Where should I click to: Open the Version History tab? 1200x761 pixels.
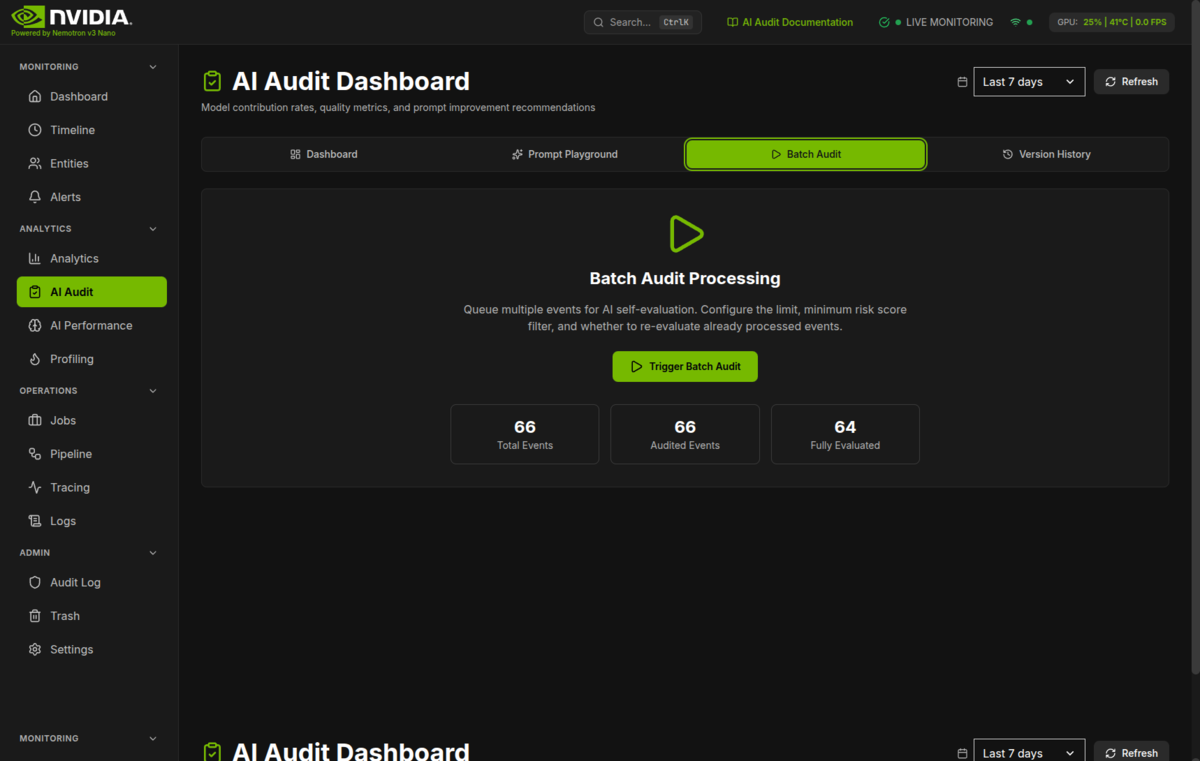coord(1046,154)
